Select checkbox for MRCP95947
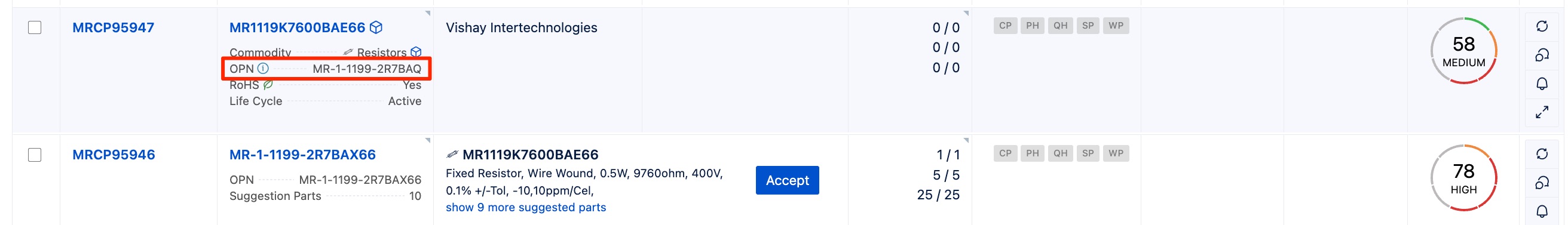The height and width of the screenshot is (225, 1568). point(35,27)
